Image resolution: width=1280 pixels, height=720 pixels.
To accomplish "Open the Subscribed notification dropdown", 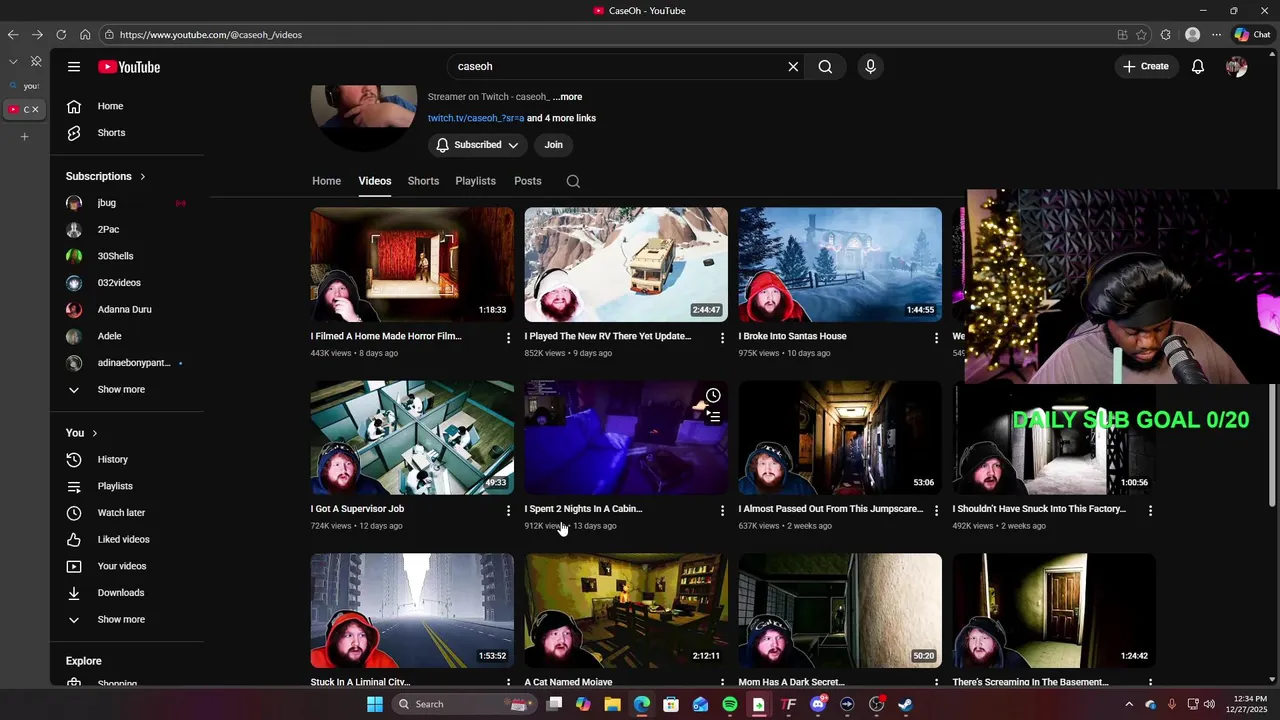I will point(478,145).
